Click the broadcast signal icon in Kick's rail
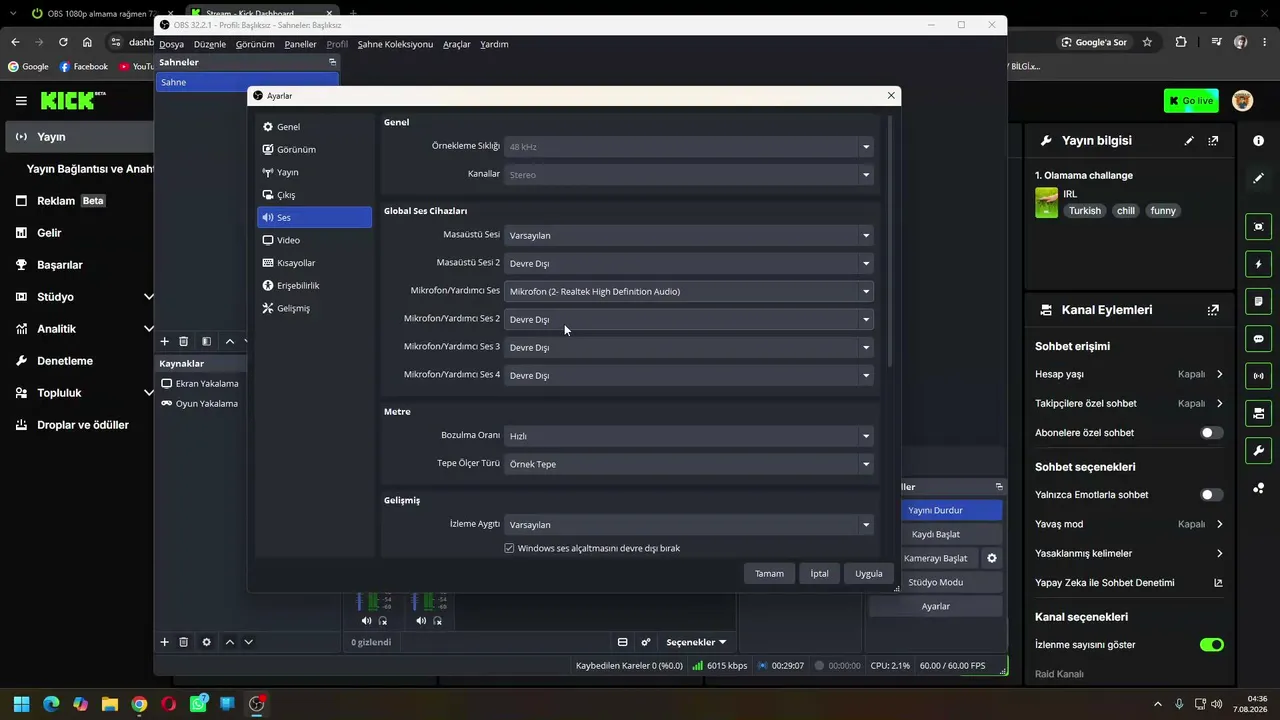 point(1258,376)
